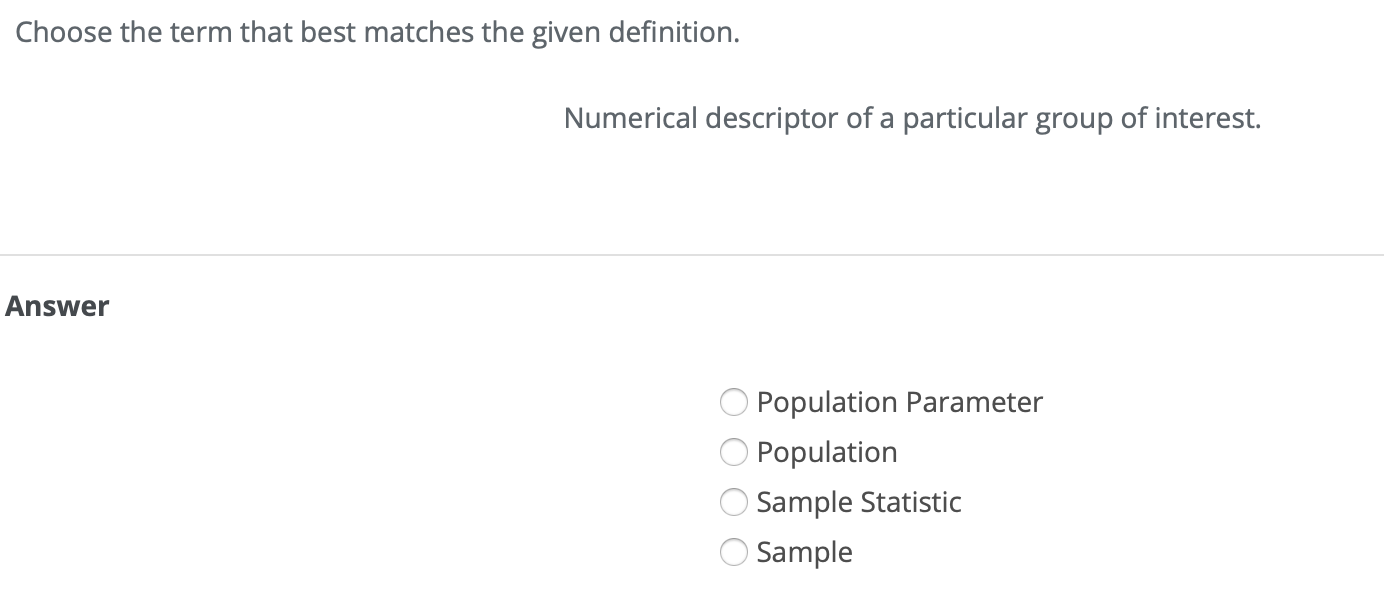Choose the answer option labeled Sample Statistic

point(858,502)
